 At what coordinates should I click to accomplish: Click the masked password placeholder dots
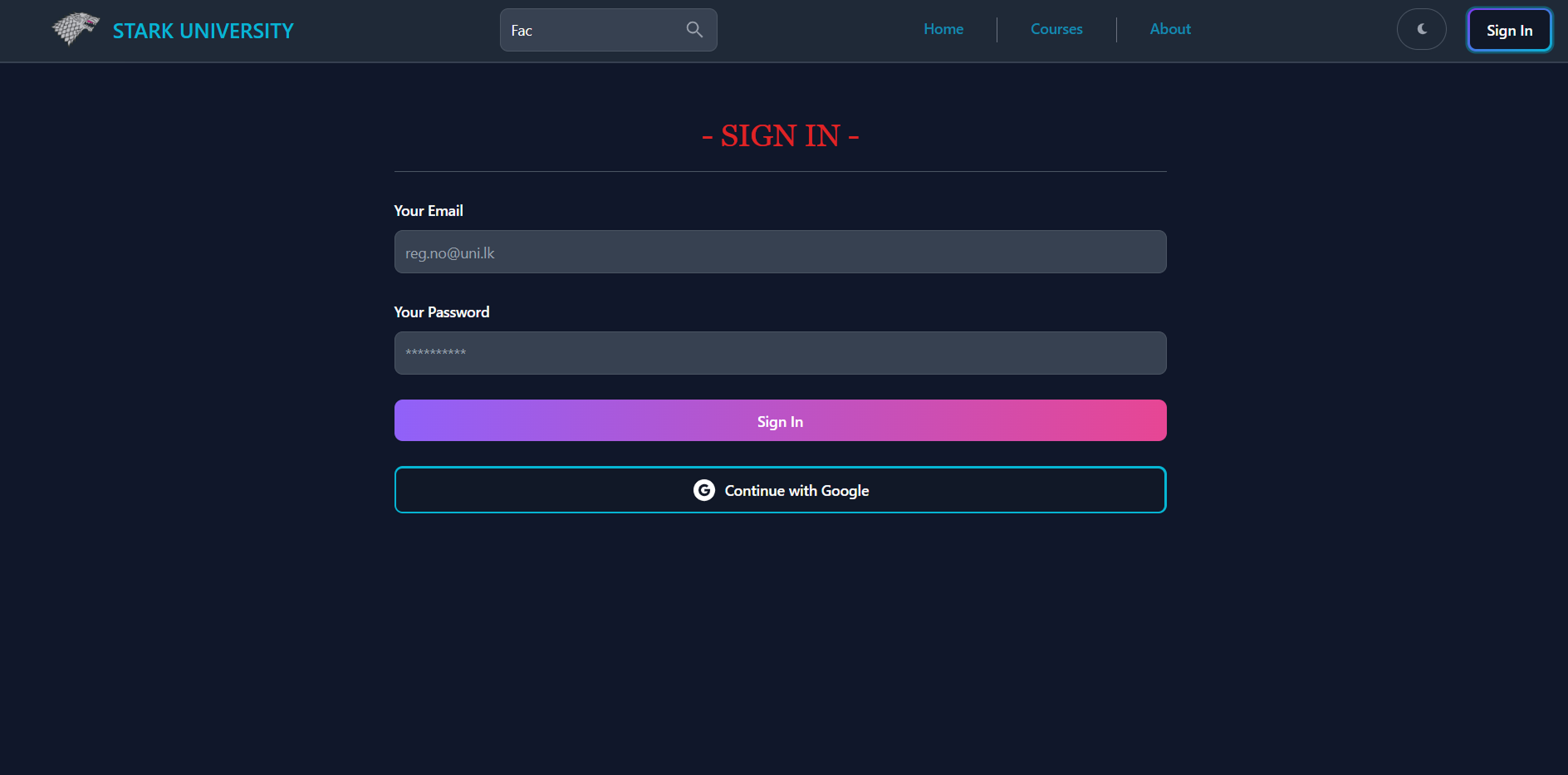(435, 353)
